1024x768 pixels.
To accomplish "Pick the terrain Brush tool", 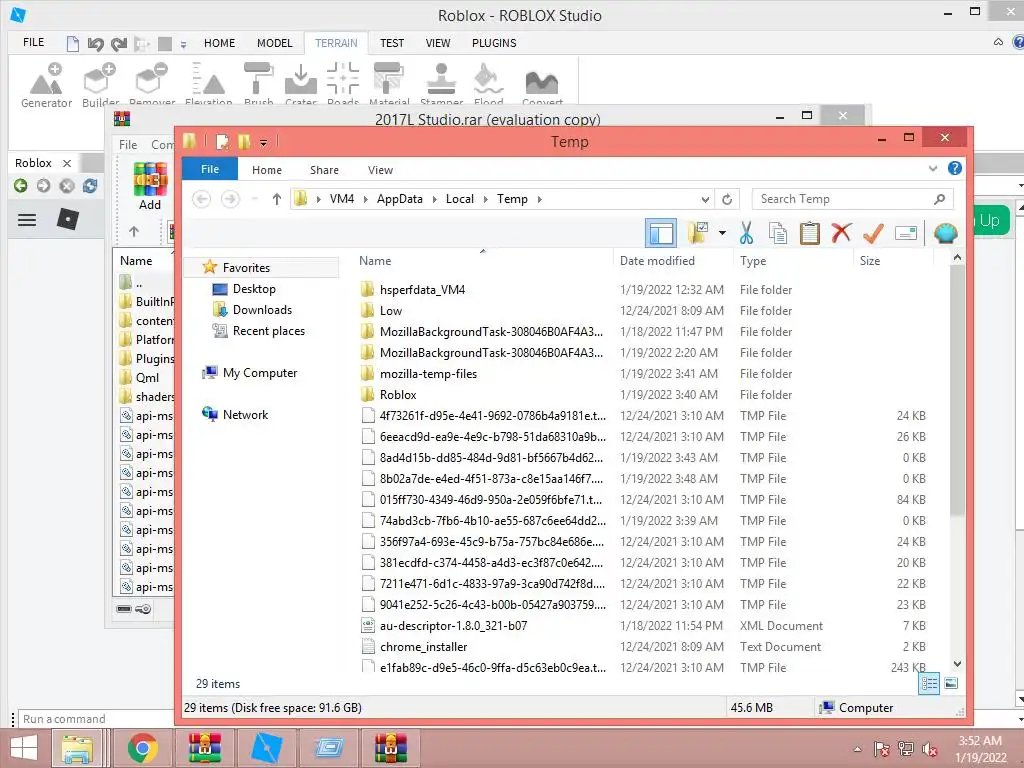I will coord(259,85).
